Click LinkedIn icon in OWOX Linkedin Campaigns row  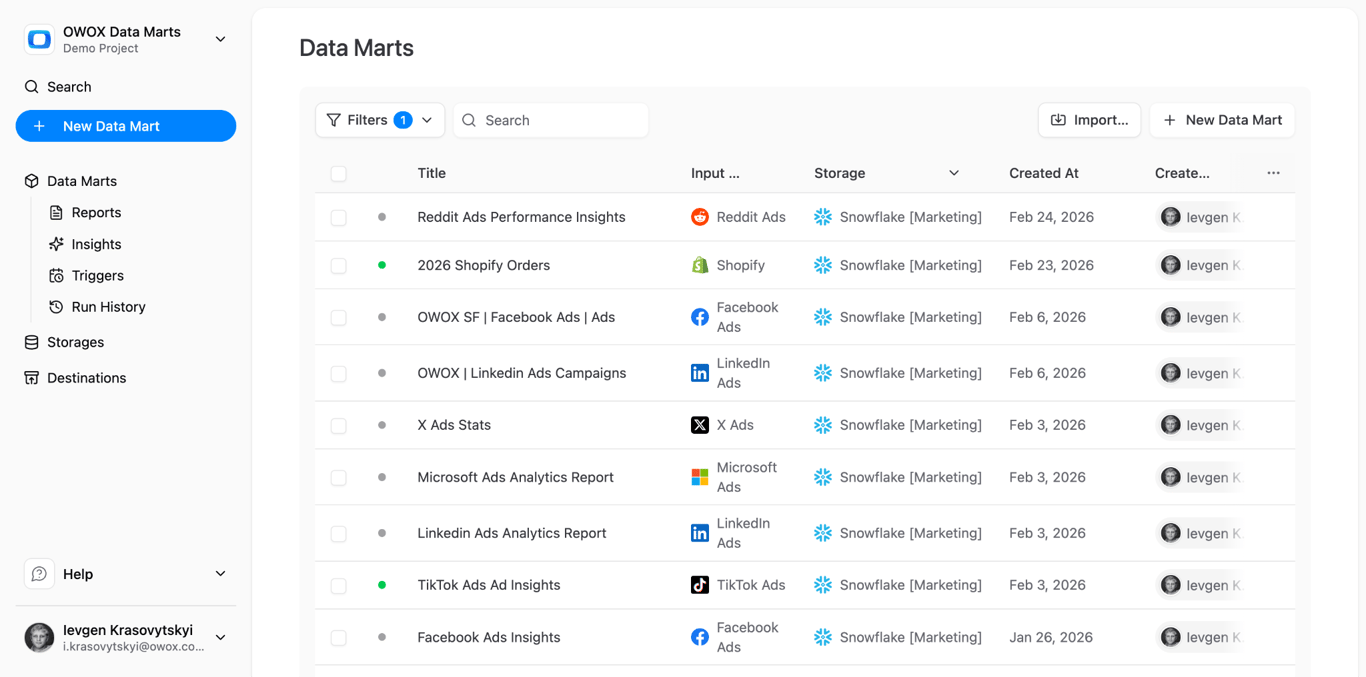(x=700, y=373)
